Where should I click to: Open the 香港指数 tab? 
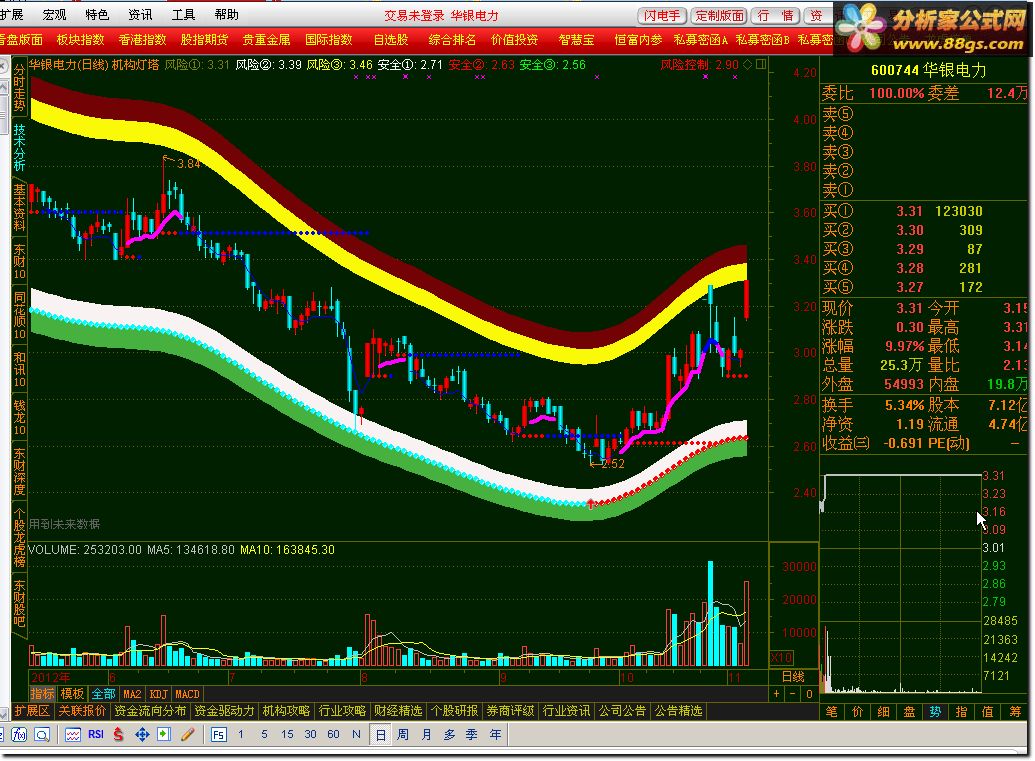tap(143, 40)
